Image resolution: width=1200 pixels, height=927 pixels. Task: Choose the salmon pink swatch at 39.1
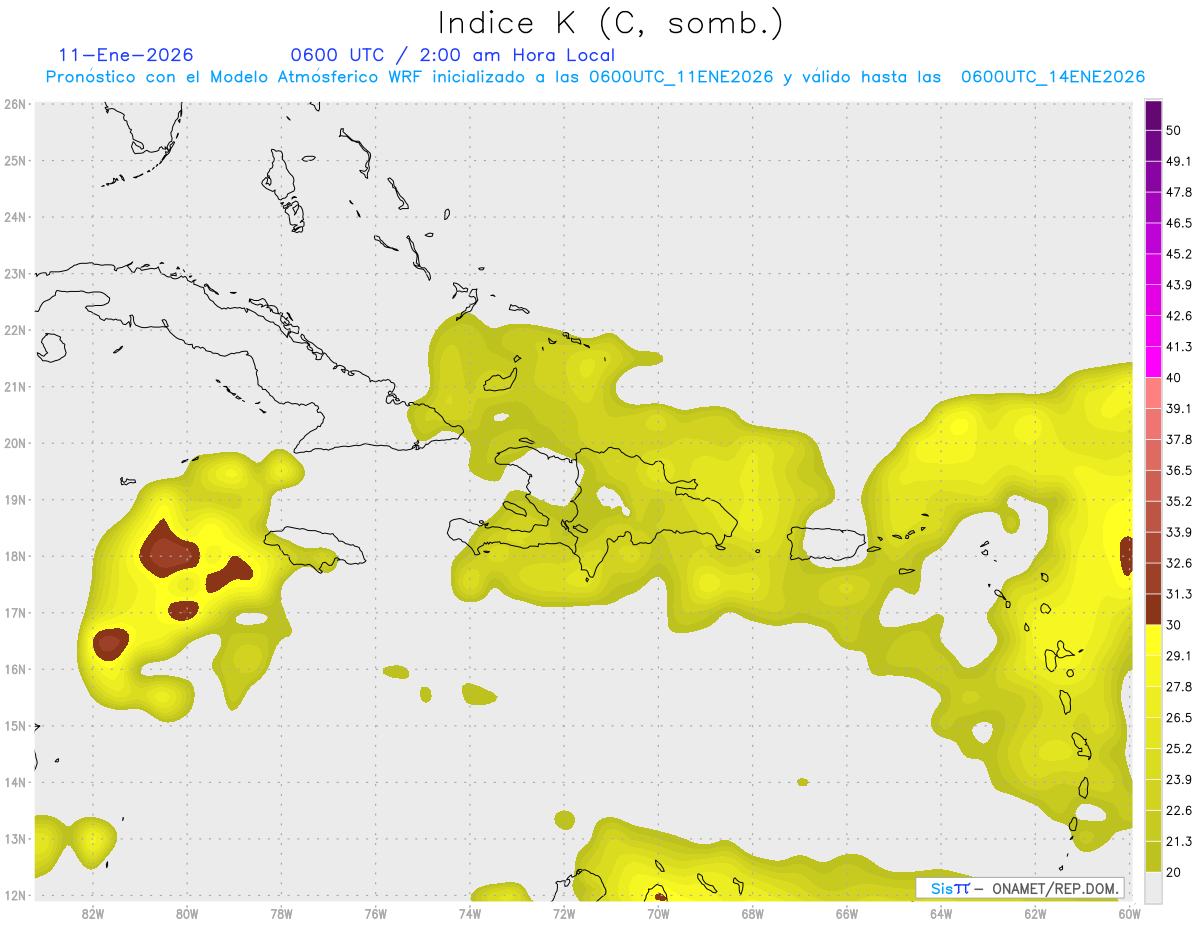click(x=1153, y=393)
